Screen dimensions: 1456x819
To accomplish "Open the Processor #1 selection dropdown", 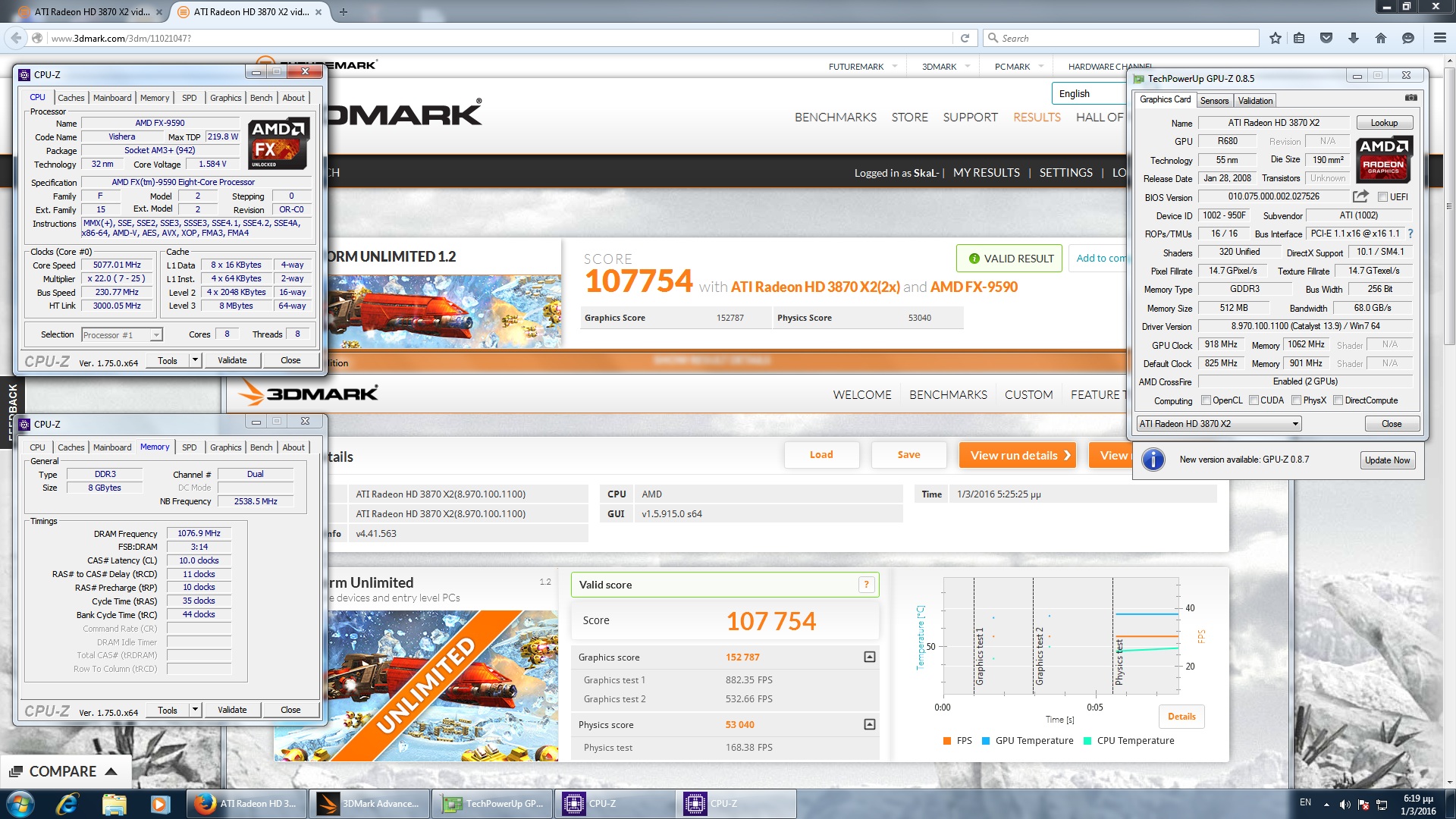I will (x=121, y=334).
